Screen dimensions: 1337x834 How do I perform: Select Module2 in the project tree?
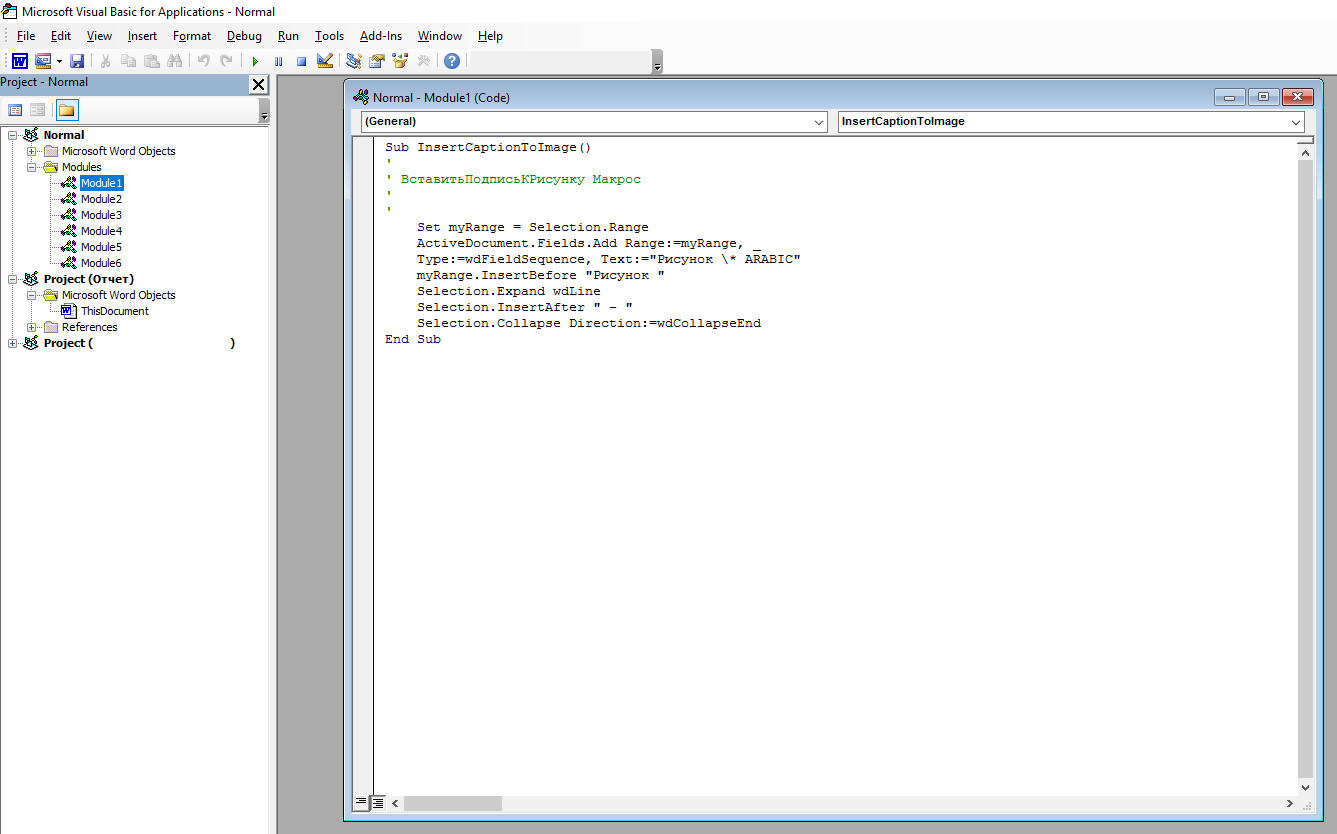102,199
